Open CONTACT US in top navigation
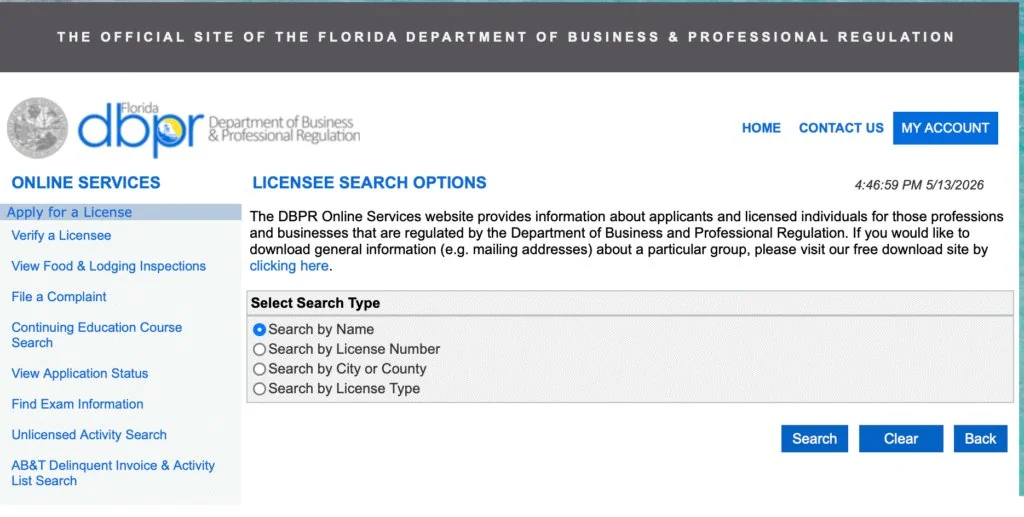The image size is (1024, 517). coord(841,128)
